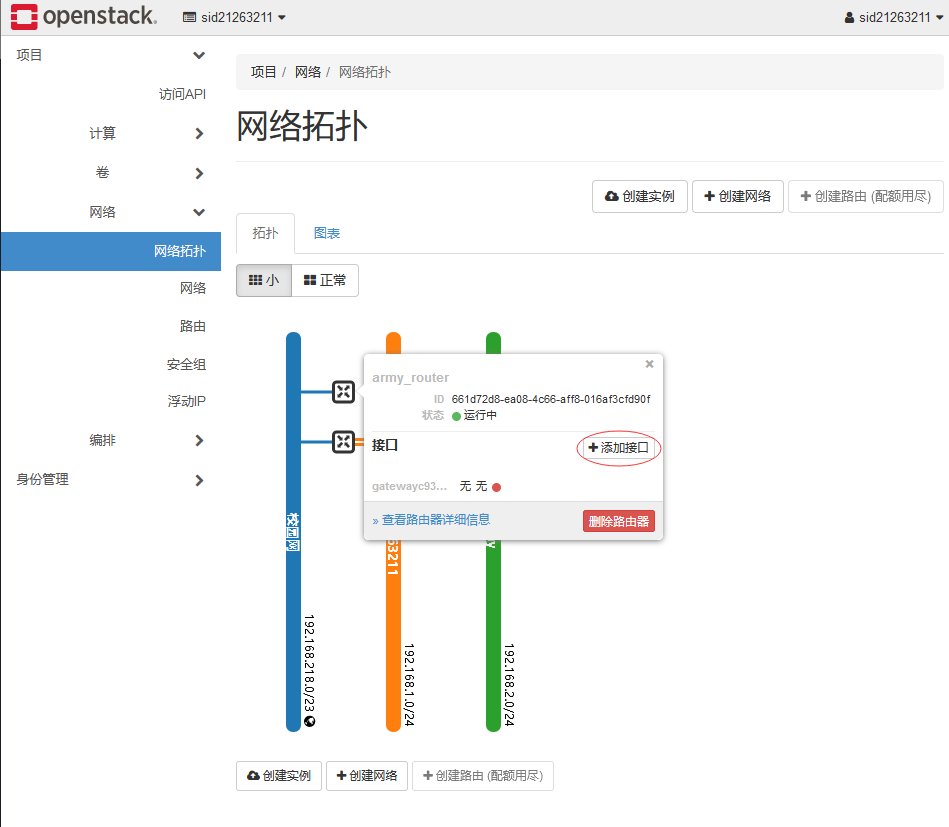Toggle the 小 topology size view

(264, 280)
